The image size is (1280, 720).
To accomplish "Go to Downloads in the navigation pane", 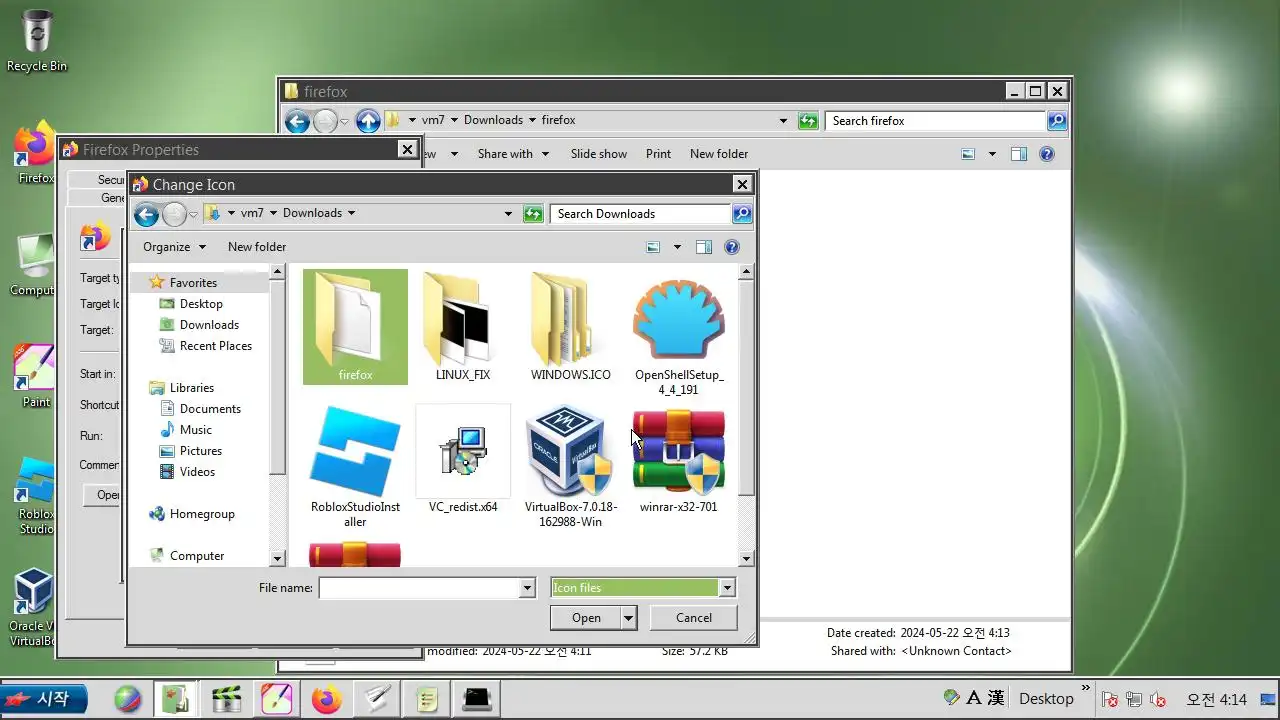I will pyautogui.click(x=209, y=325).
